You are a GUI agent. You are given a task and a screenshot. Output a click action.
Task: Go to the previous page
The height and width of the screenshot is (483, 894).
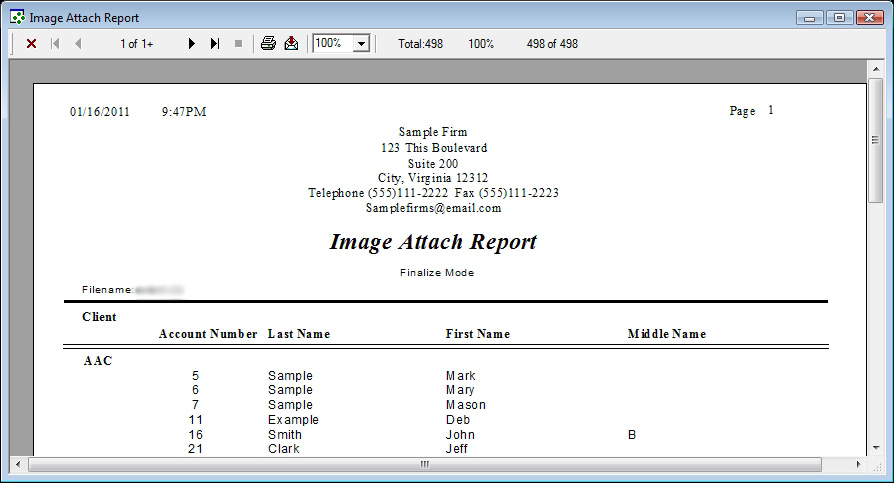click(78, 44)
